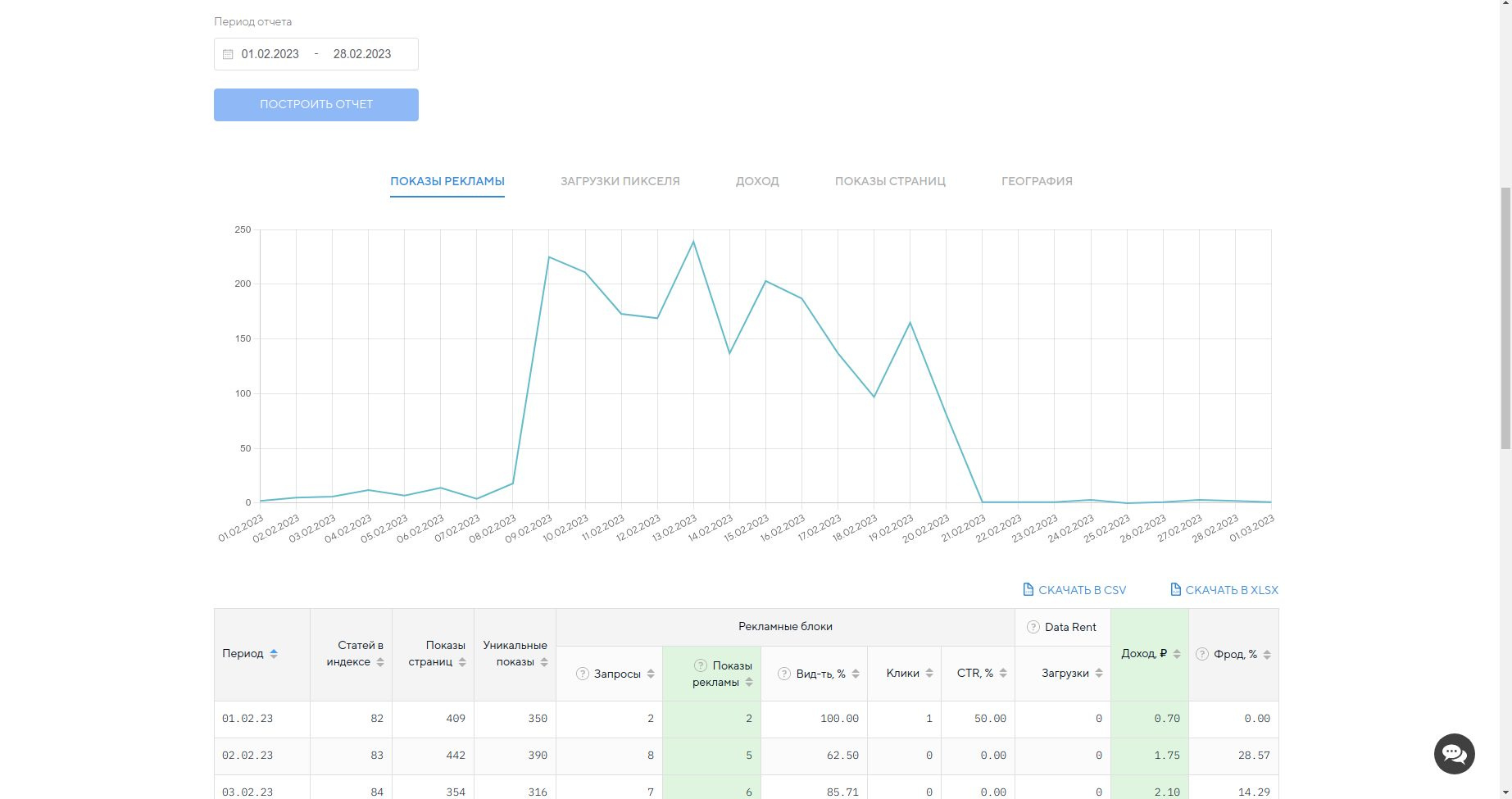Click the start date 01.02.2023 field
This screenshot has height=799, width=1512.
[x=270, y=54]
